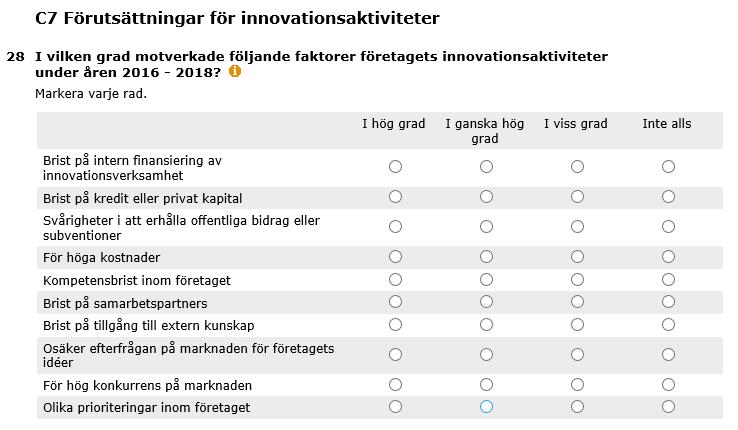This screenshot has width=738, height=430.
Task: Mark 'Inte alls' for För hög konkurrens på marknaden
Action: pos(668,385)
